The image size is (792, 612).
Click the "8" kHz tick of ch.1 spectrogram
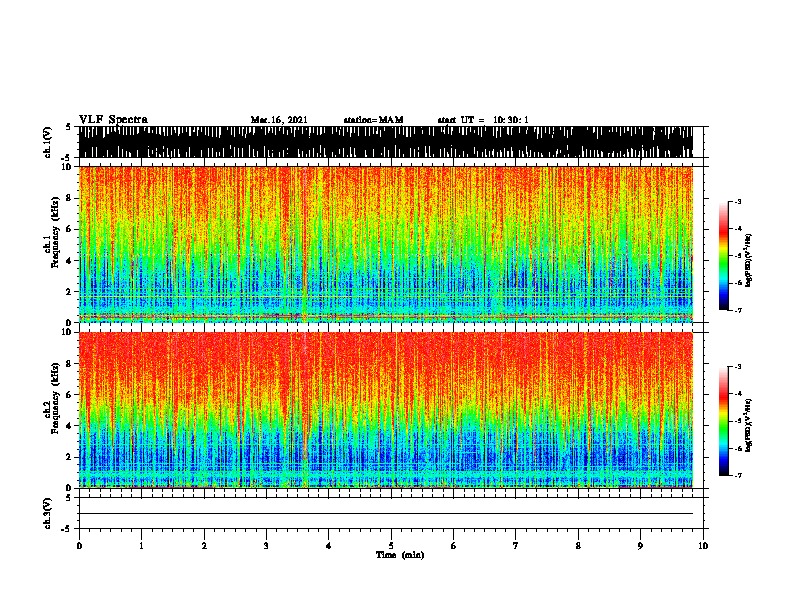click(70, 198)
